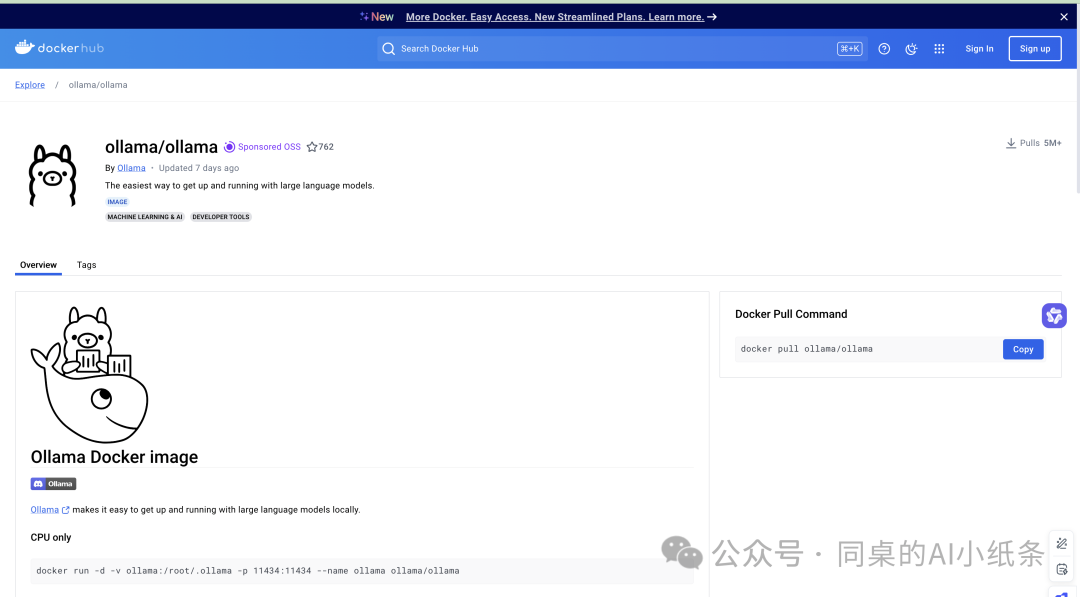Click the search magnifier icon
This screenshot has height=597, width=1080.
[x=388, y=49]
